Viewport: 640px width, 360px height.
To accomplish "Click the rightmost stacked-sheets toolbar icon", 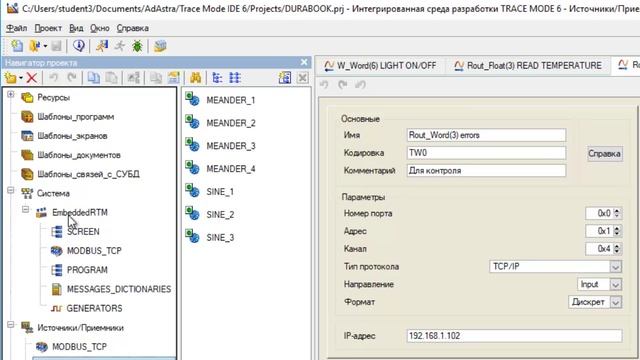I will [160, 46].
